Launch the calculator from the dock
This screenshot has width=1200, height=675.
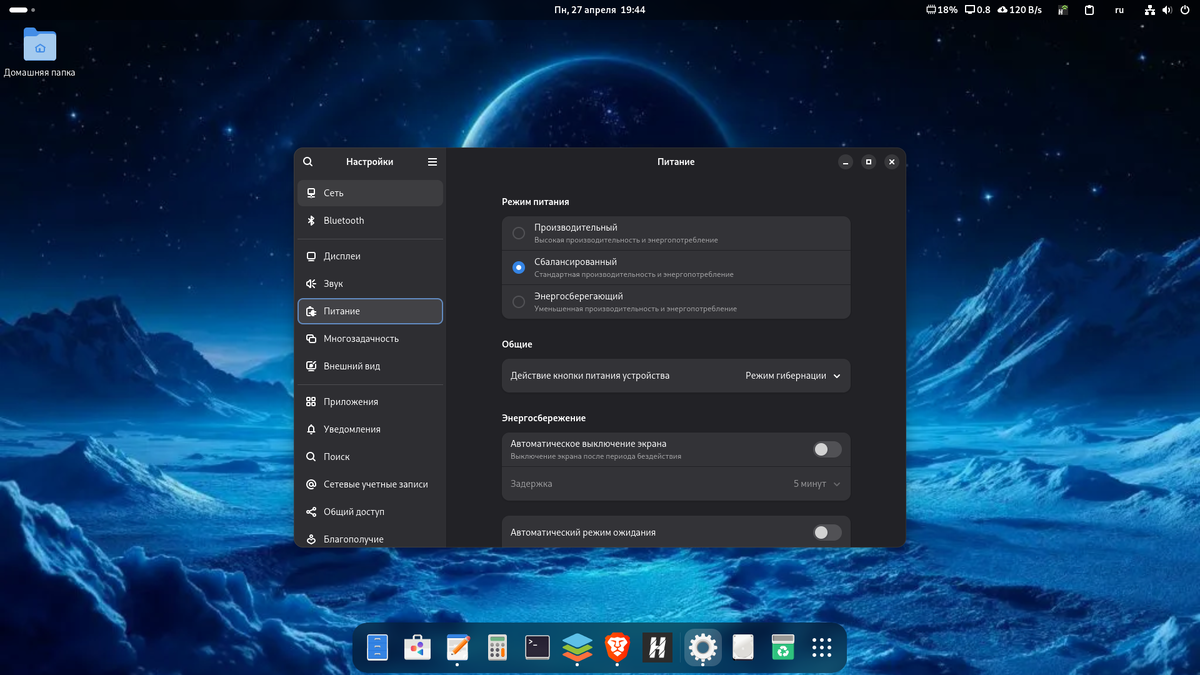(497, 648)
